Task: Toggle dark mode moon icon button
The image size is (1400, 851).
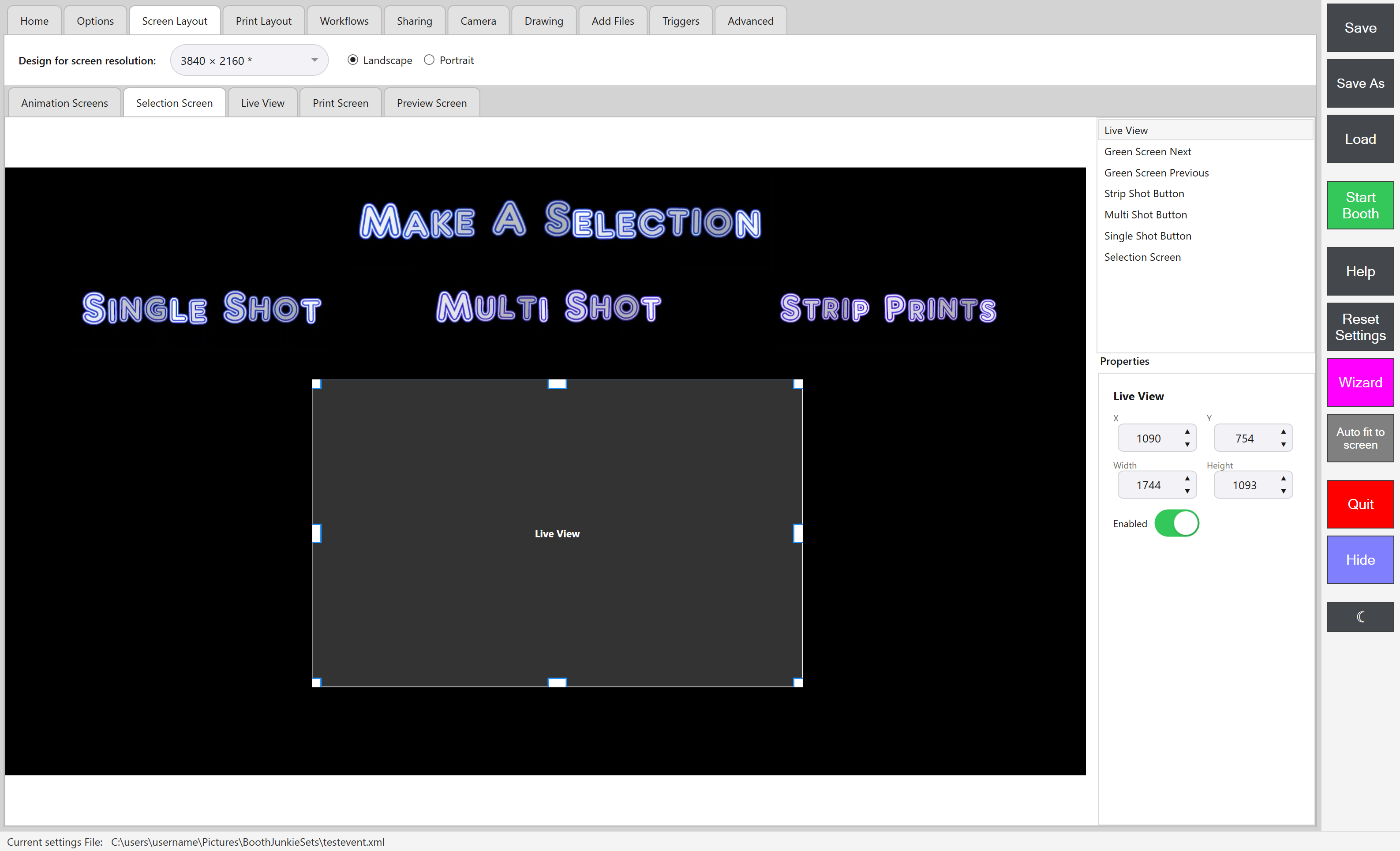Action: tap(1360, 616)
